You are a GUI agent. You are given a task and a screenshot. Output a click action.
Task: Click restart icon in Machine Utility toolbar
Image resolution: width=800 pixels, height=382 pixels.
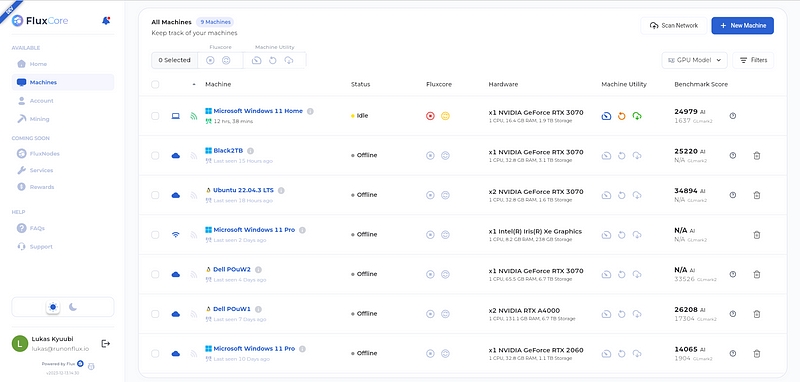point(272,60)
